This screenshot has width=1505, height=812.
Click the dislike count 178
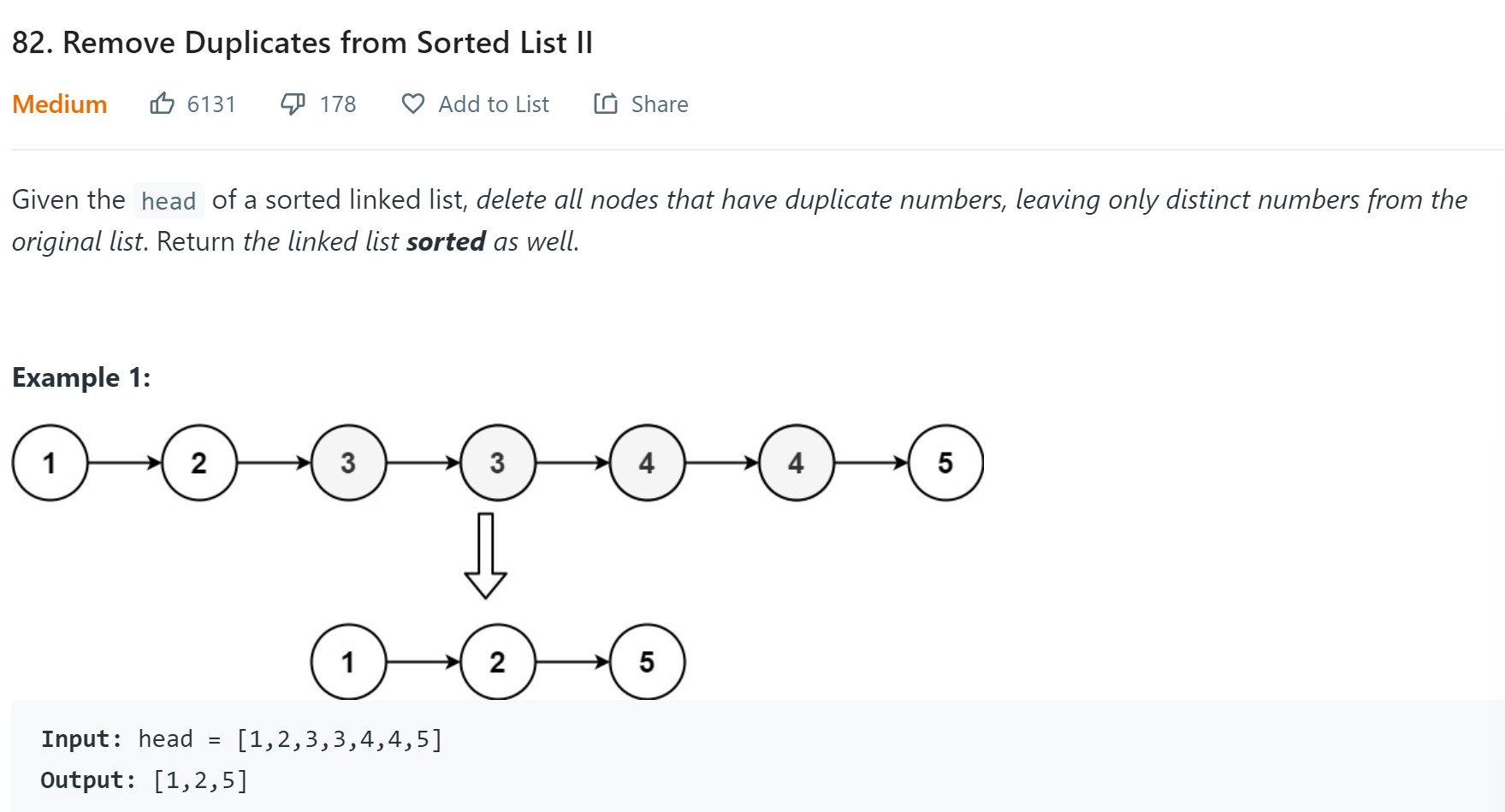pyautogui.click(x=338, y=104)
